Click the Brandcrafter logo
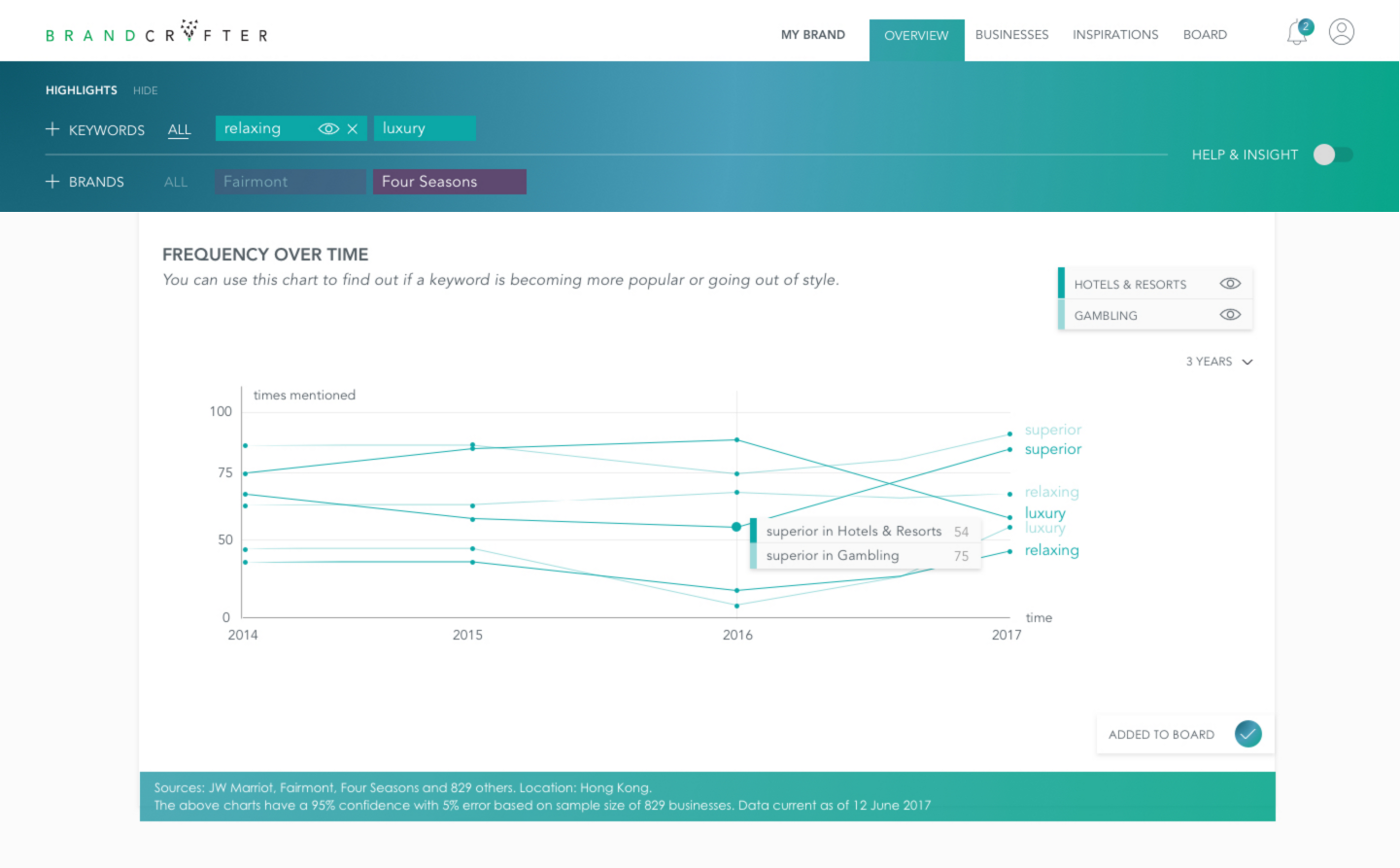Screen dimensions: 1400x868 click(156, 34)
